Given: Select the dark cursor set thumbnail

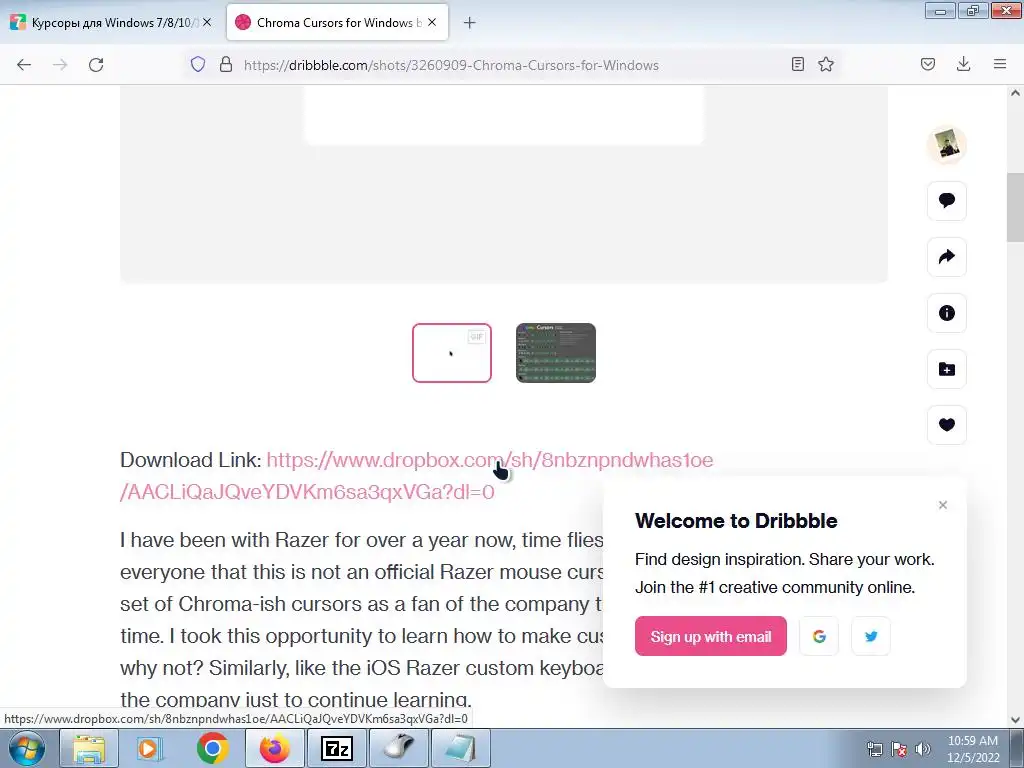Looking at the screenshot, I should [x=556, y=353].
